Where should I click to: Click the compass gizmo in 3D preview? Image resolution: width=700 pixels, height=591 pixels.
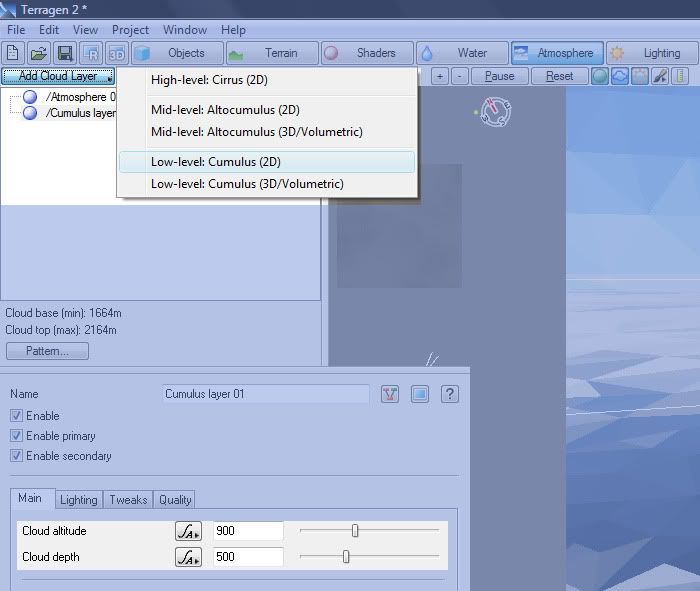[x=495, y=111]
